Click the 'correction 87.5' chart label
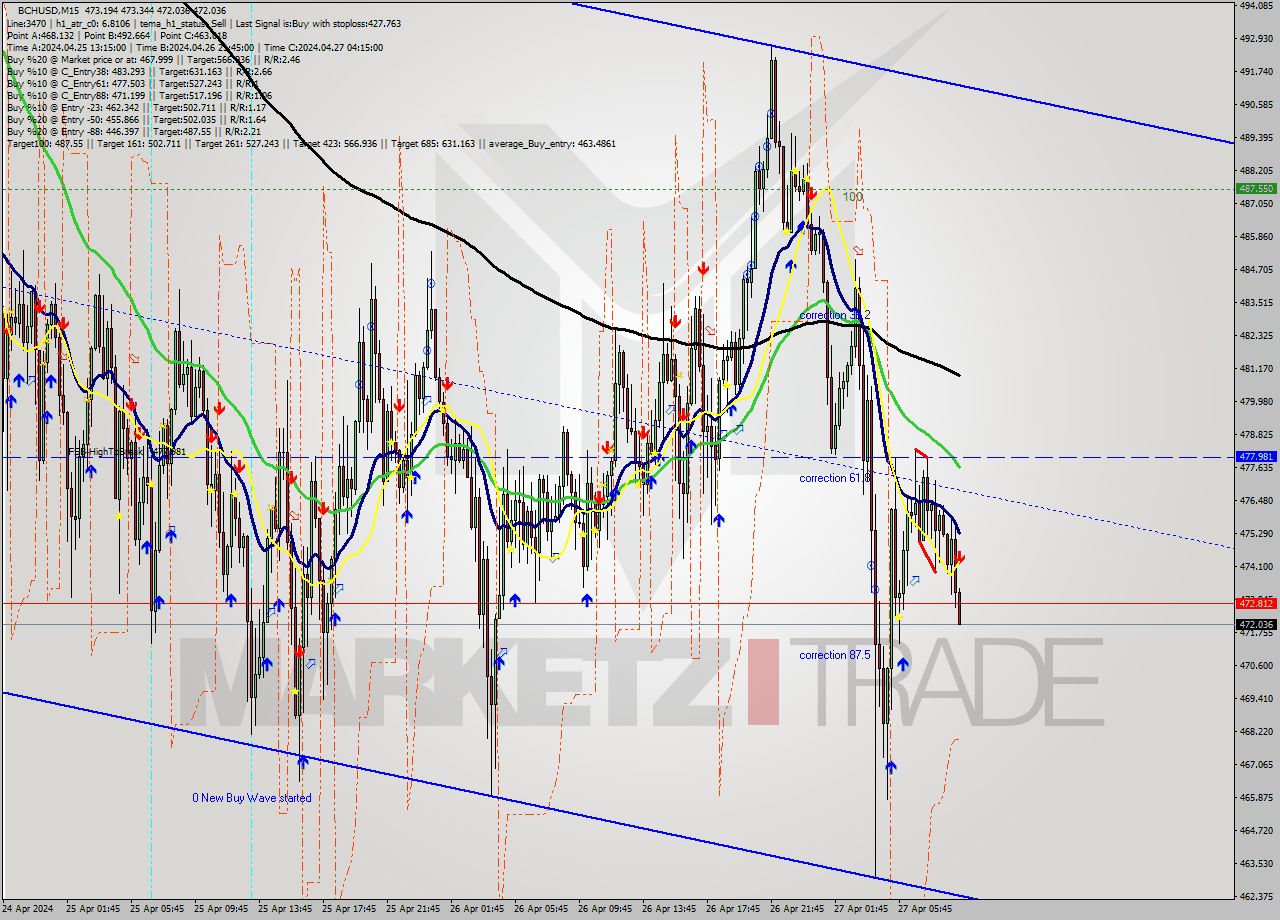This screenshot has height=920, width=1280. click(835, 655)
